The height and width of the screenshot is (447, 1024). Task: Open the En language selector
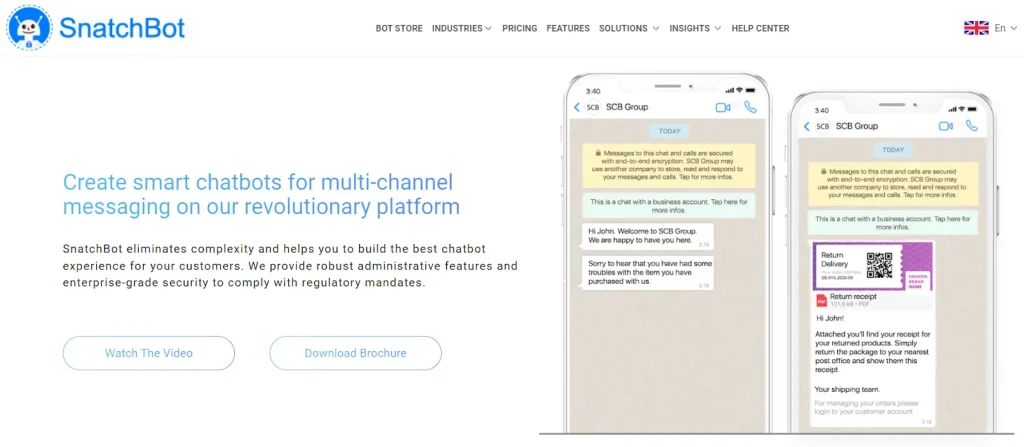[x=1003, y=28]
